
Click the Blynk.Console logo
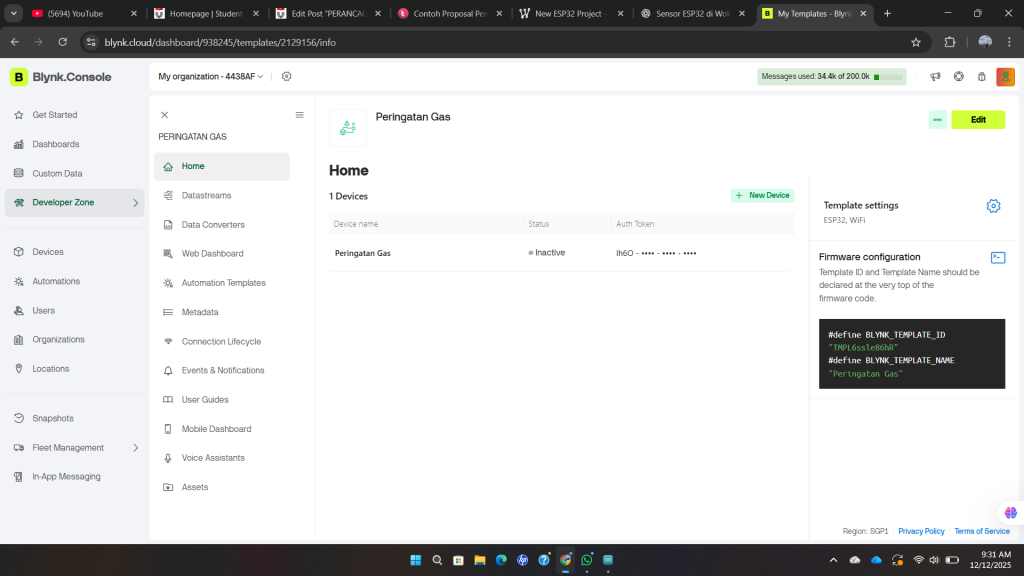pyautogui.click(x=61, y=77)
